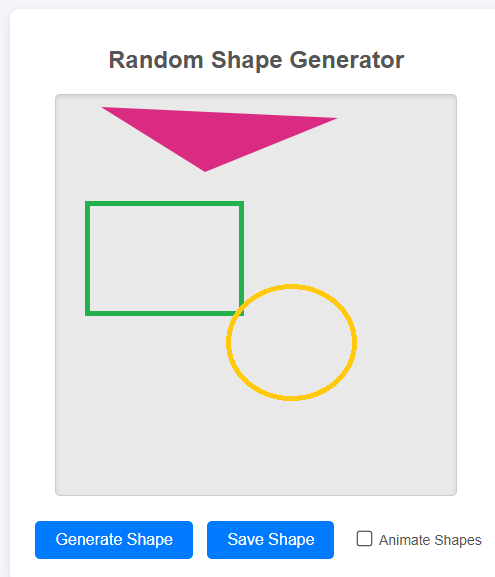
Task: Click the "Animate Shapes" label text
Action: pyautogui.click(x=430, y=540)
